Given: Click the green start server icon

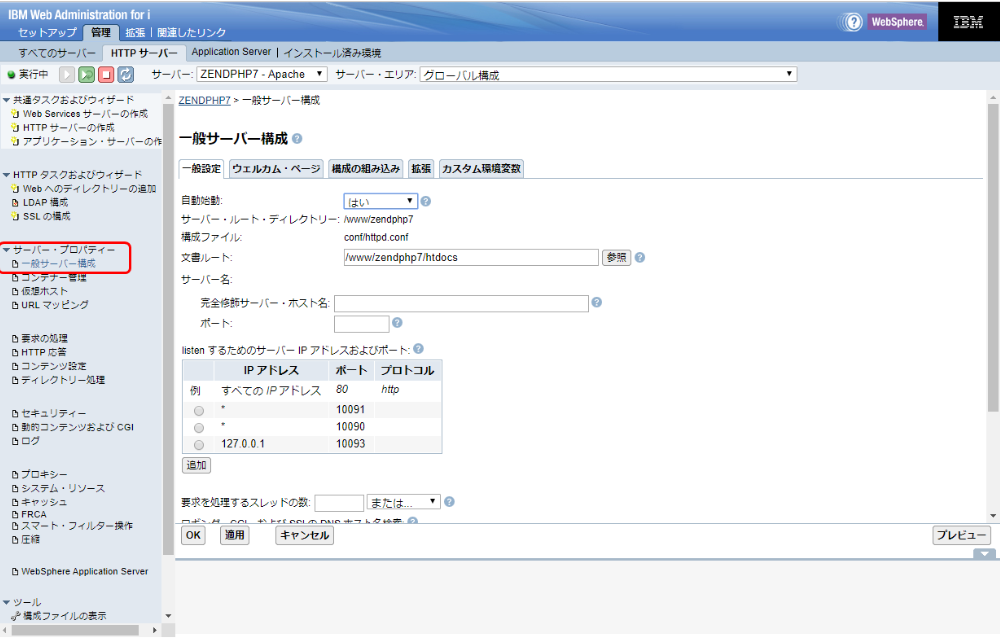Looking at the screenshot, I should [87, 75].
